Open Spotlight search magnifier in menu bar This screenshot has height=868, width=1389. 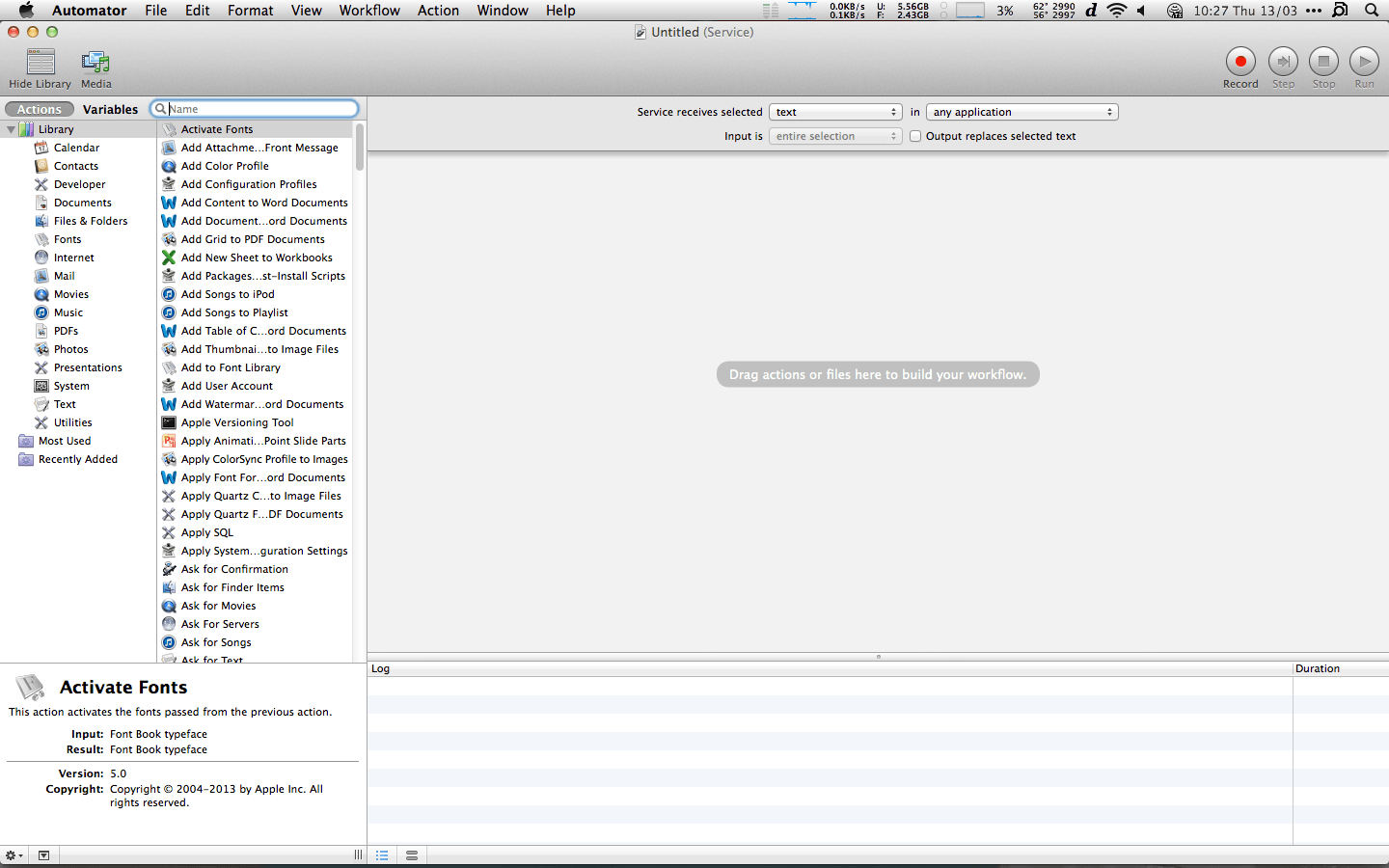1372,11
